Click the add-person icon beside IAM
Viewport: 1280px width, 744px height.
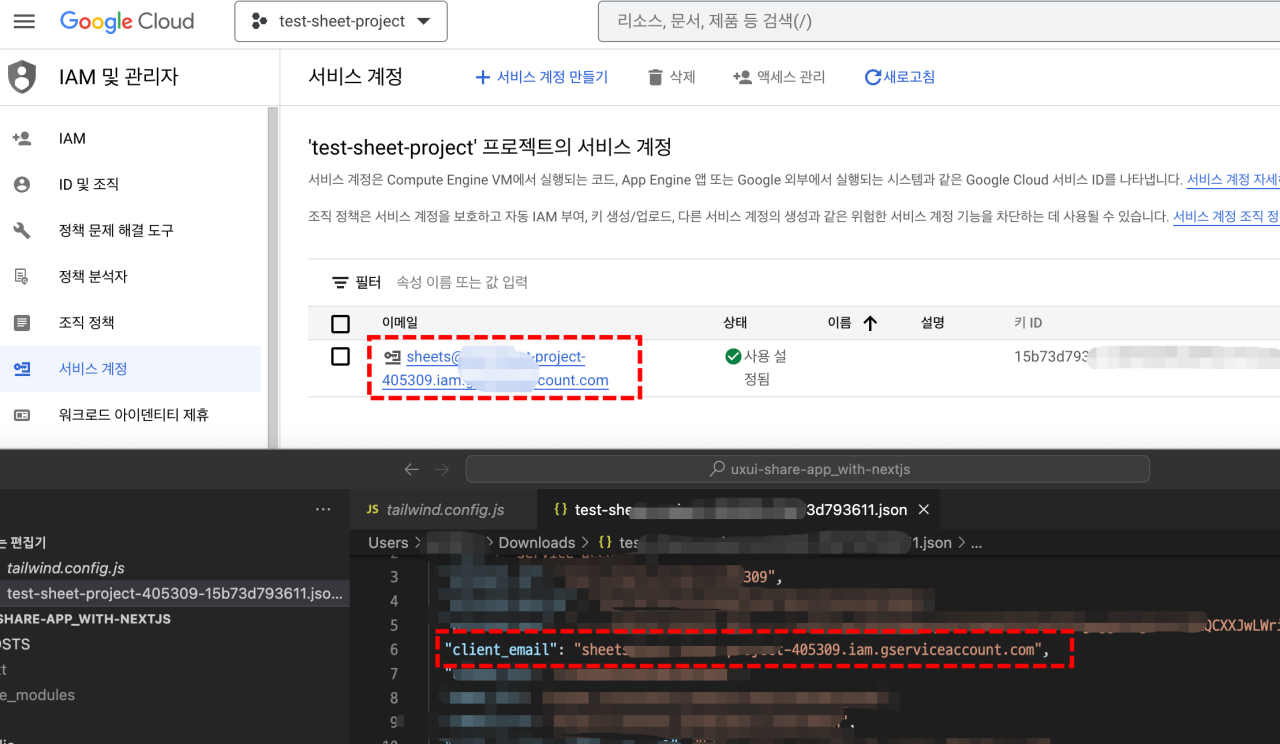(x=22, y=139)
